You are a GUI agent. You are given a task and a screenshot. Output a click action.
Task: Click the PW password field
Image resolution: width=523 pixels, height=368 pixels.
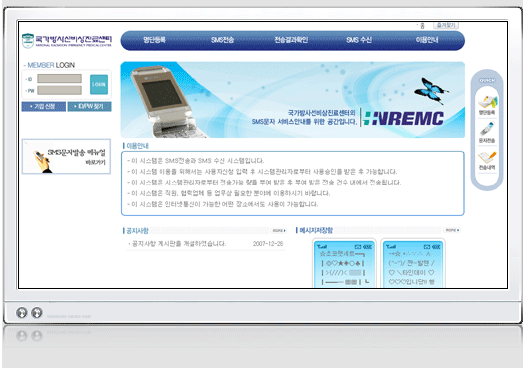tap(59, 90)
